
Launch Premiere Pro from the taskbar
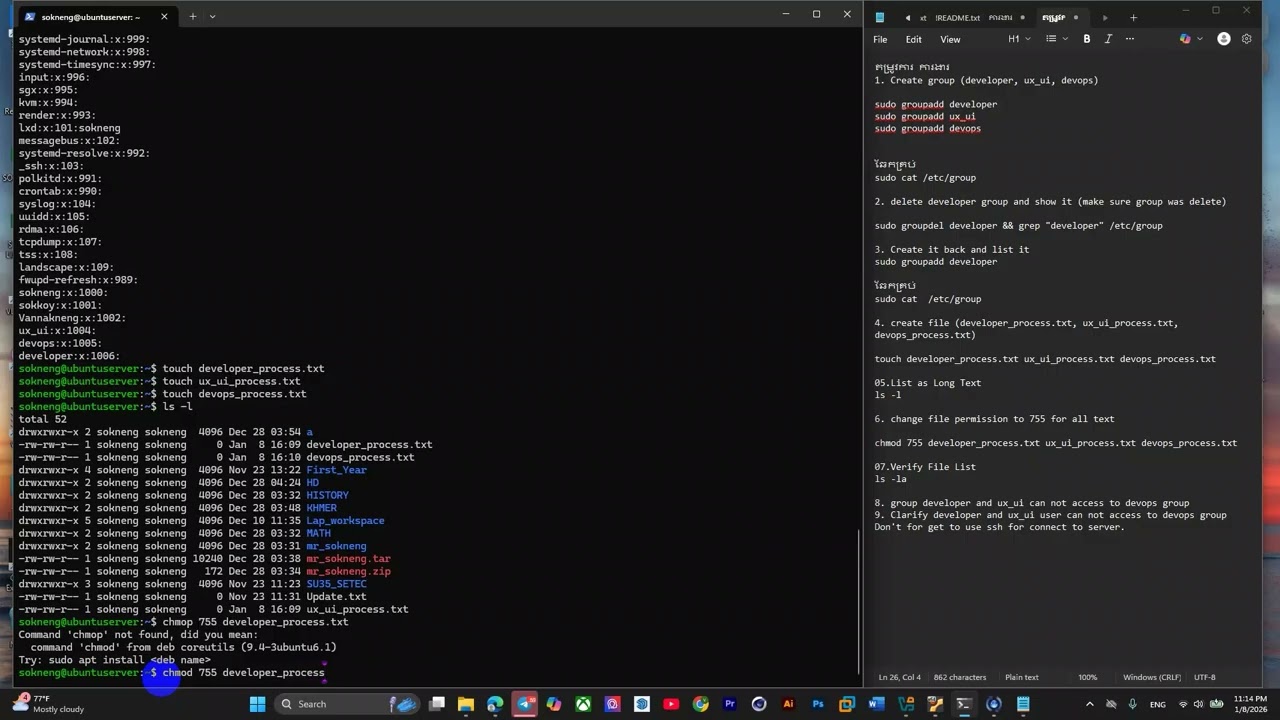coord(729,704)
